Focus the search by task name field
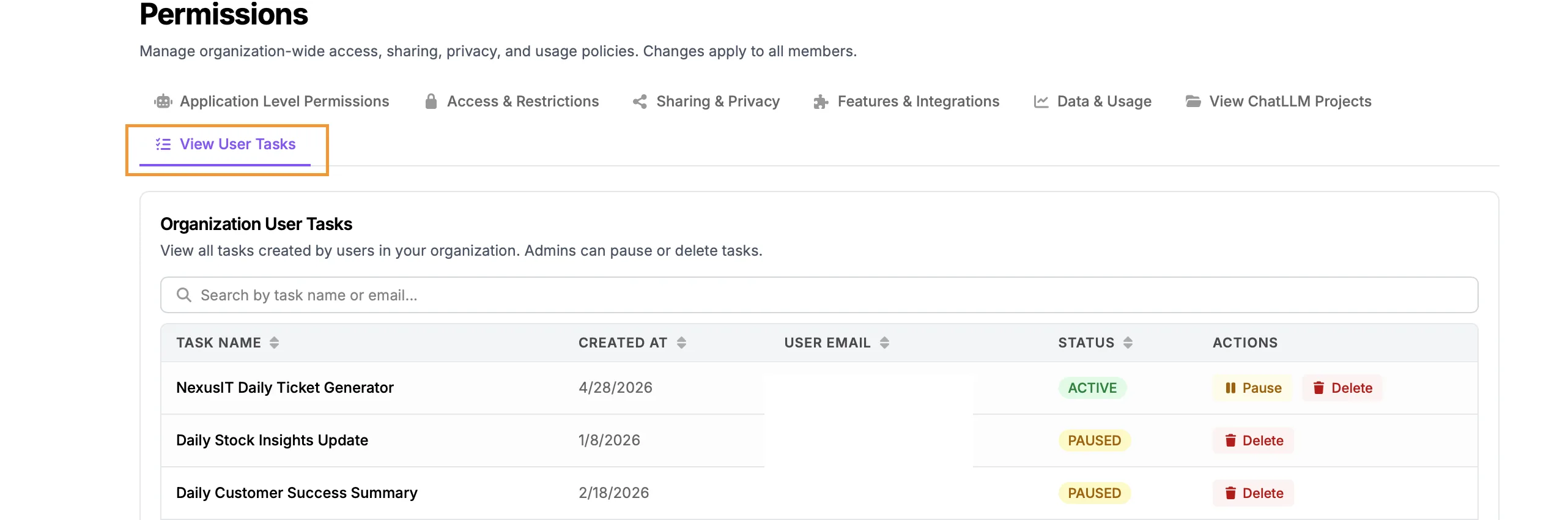Image resolution: width=1568 pixels, height=520 pixels. tap(819, 295)
